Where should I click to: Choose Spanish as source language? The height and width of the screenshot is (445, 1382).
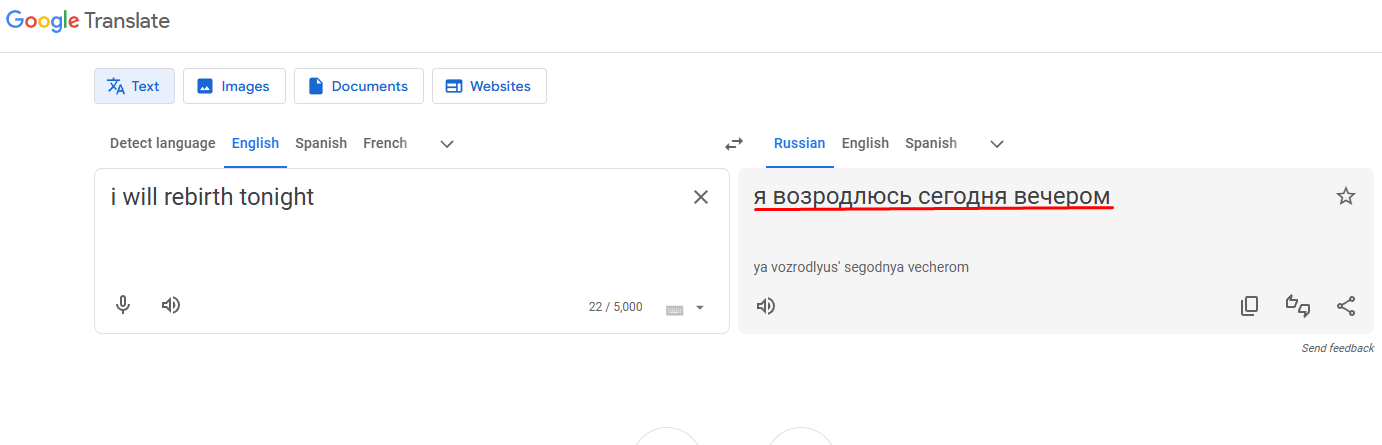pyautogui.click(x=321, y=143)
